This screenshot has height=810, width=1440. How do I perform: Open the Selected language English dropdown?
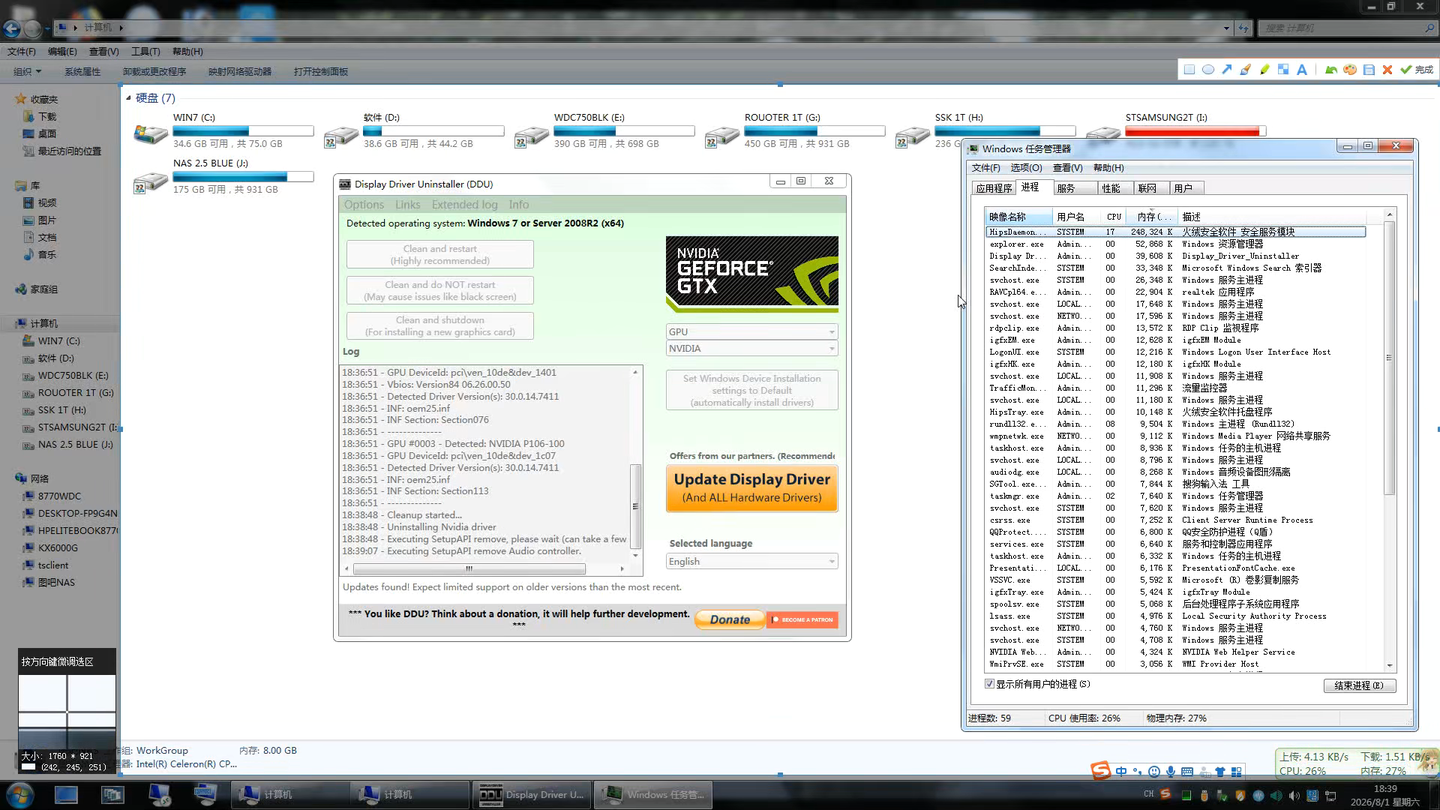coord(752,561)
